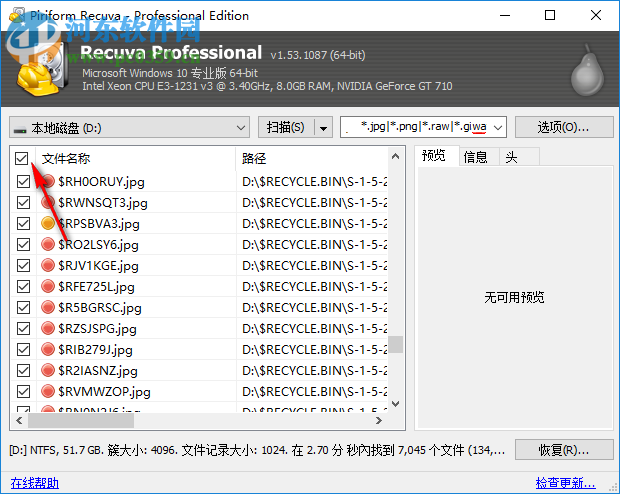This screenshot has height=494, width=620.
Task: Uncheck the $RO2LSY6.jpg checkbox
Action: tap(23, 244)
